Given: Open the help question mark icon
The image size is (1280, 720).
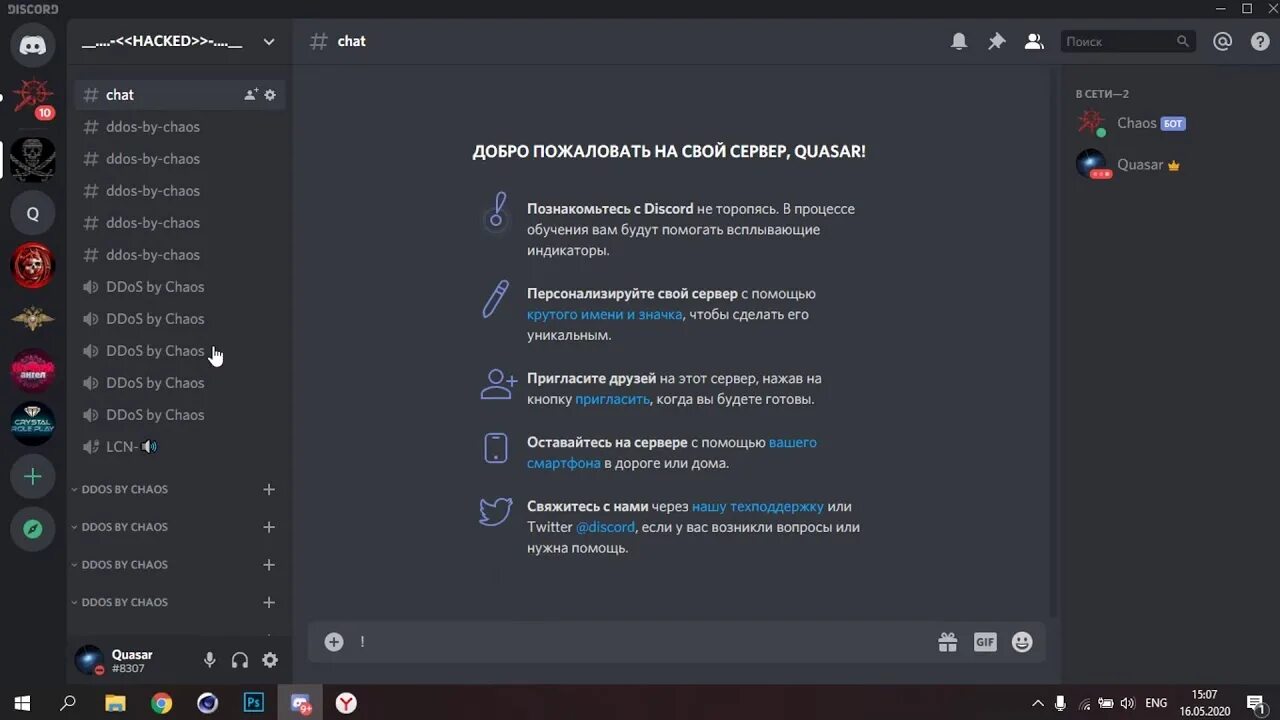Looking at the screenshot, I should coord(1260,41).
